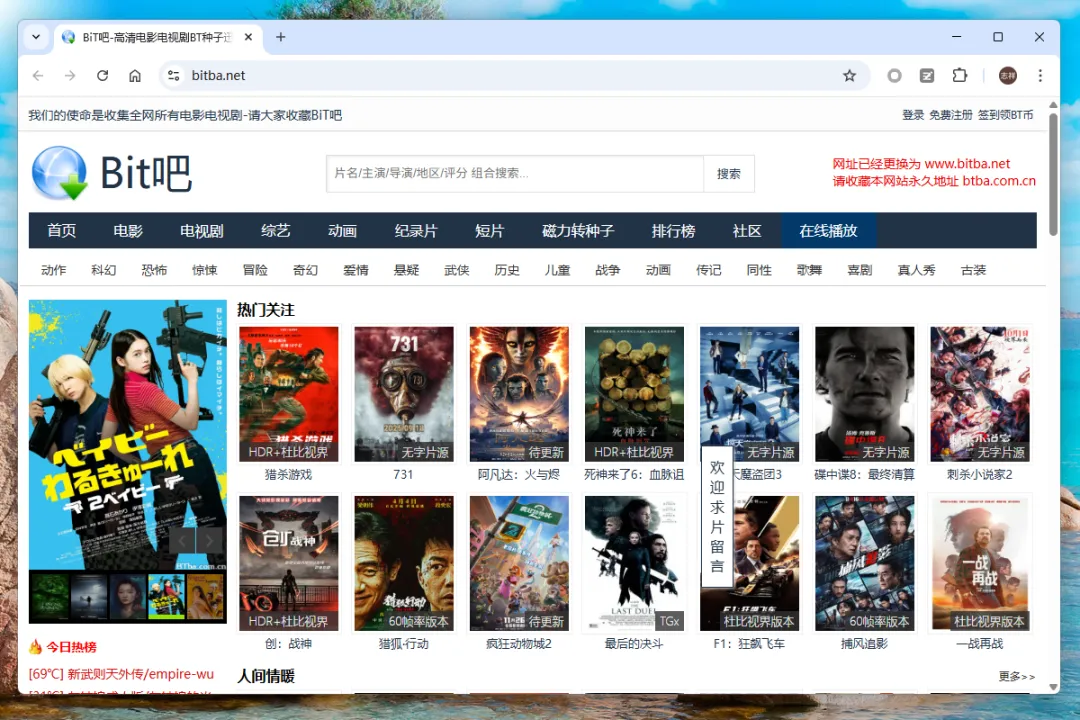Open the 死神来了6：血脉诅 poster
Viewport: 1080px width, 720px height.
tap(634, 394)
